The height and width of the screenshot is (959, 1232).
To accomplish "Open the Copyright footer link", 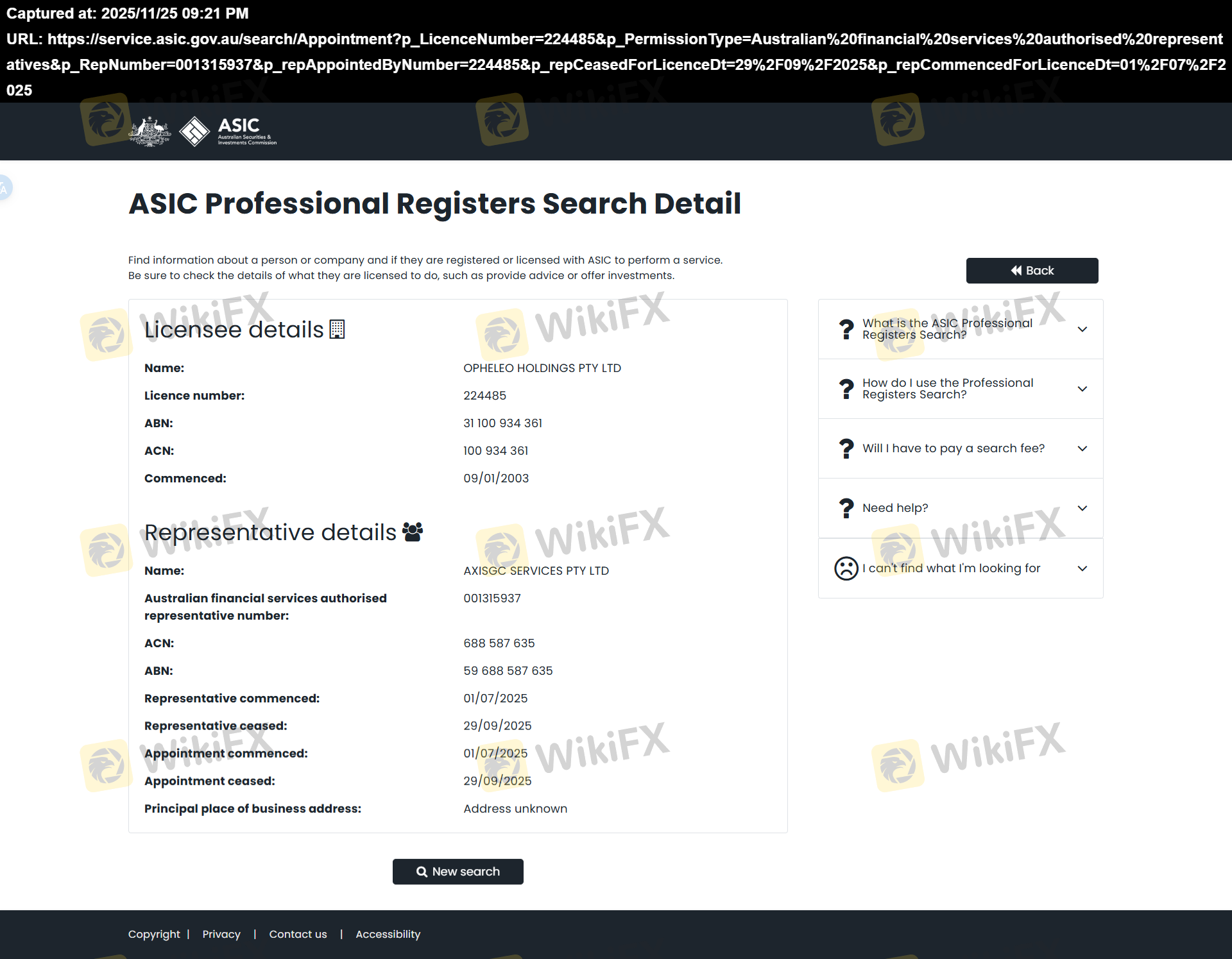I will click(x=154, y=934).
